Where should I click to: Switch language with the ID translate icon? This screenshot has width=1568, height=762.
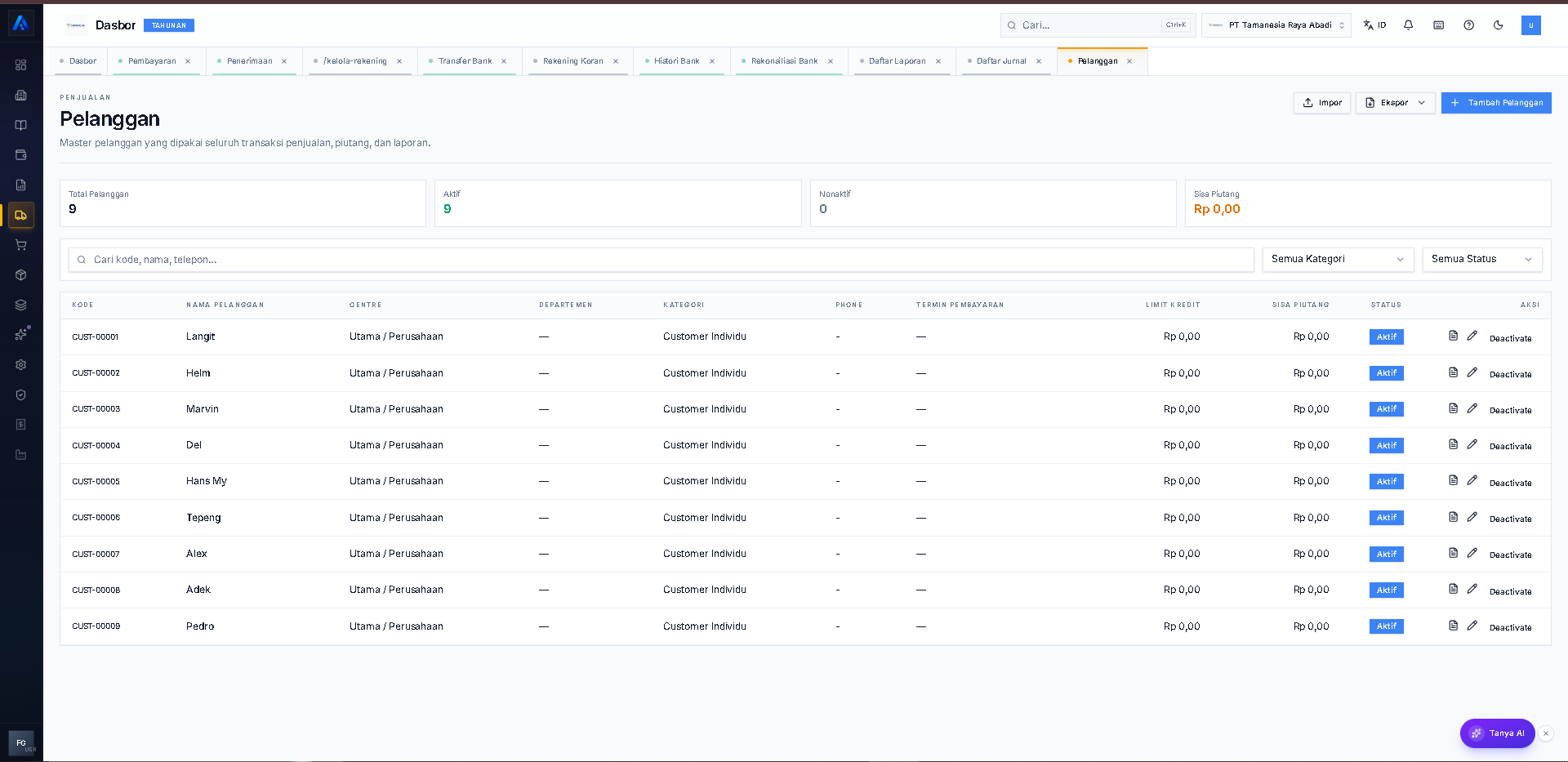coord(1375,25)
